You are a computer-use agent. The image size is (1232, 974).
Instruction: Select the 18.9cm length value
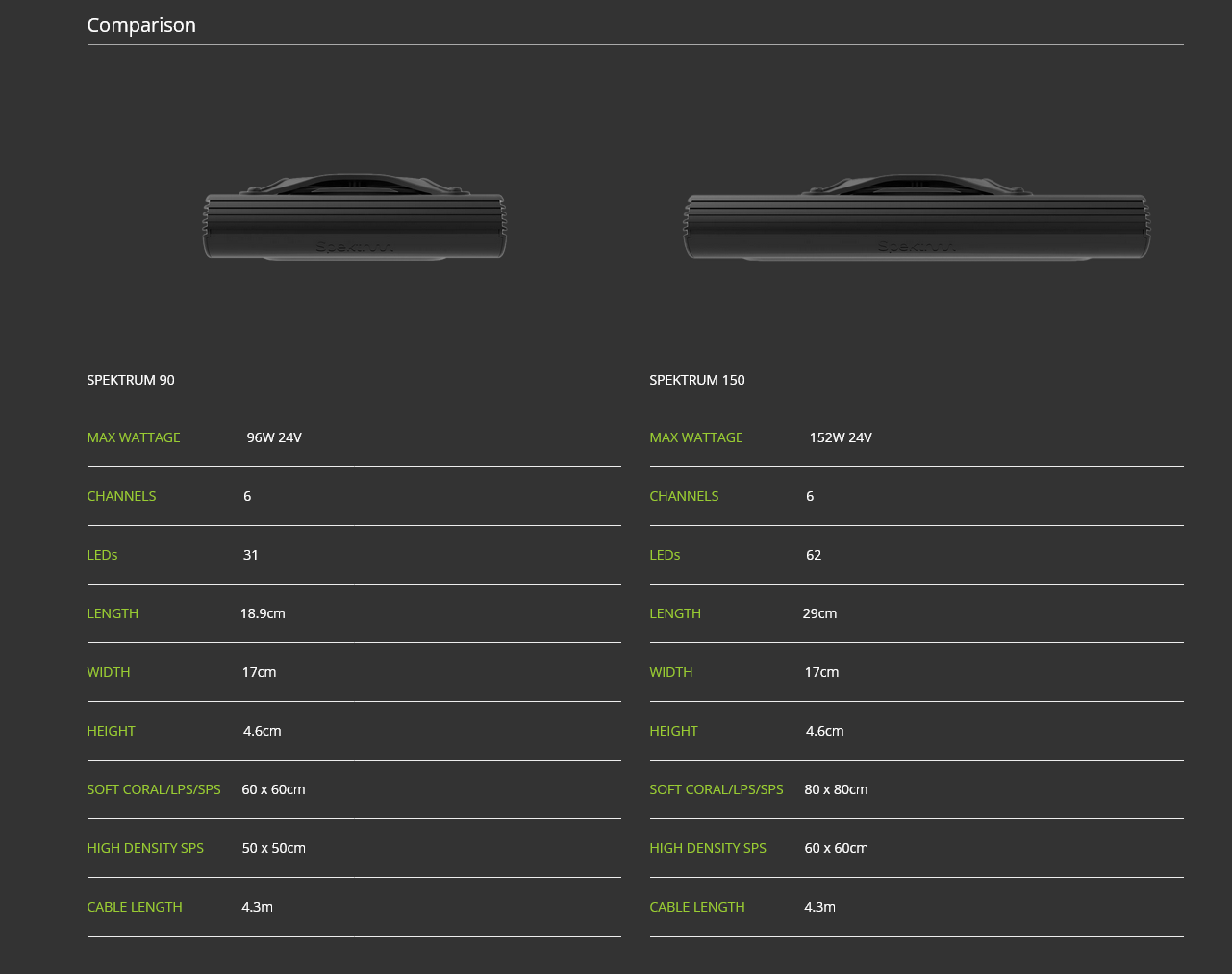pos(263,613)
